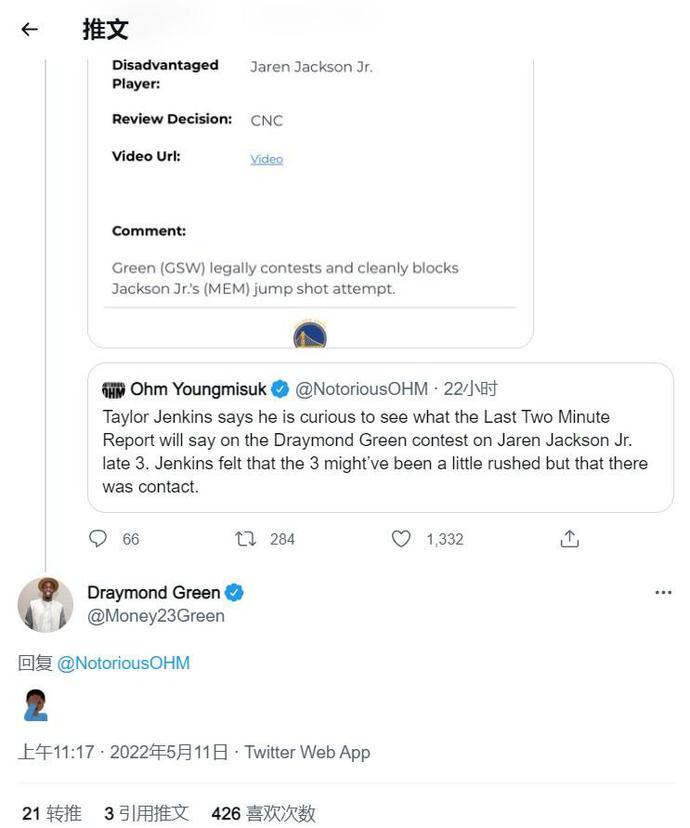Screen dimensions: 690x828
Task: Click Ohm Youngmisuk's verified badge
Action: point(281,389)
